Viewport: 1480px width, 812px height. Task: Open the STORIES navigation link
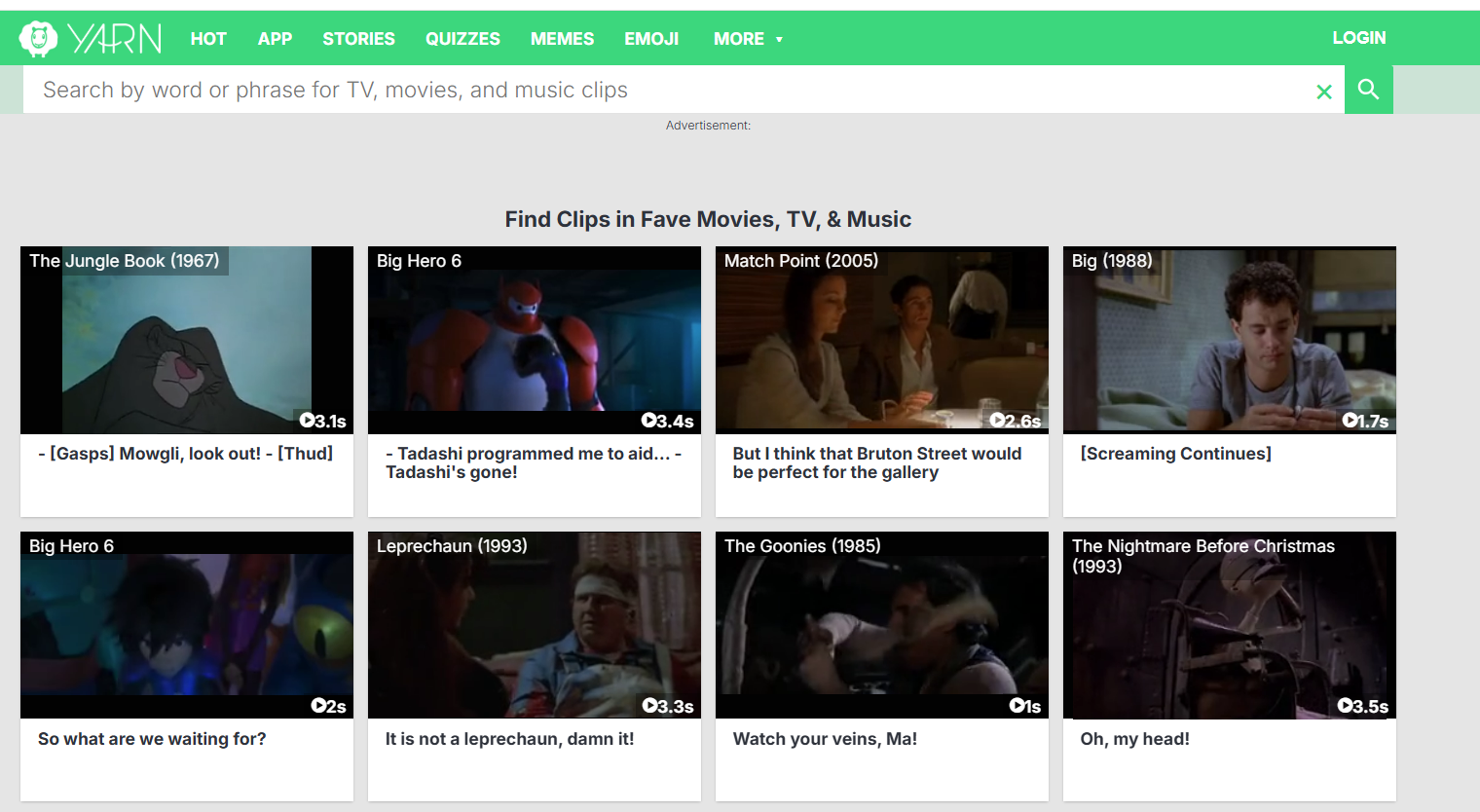pos(358,39)
